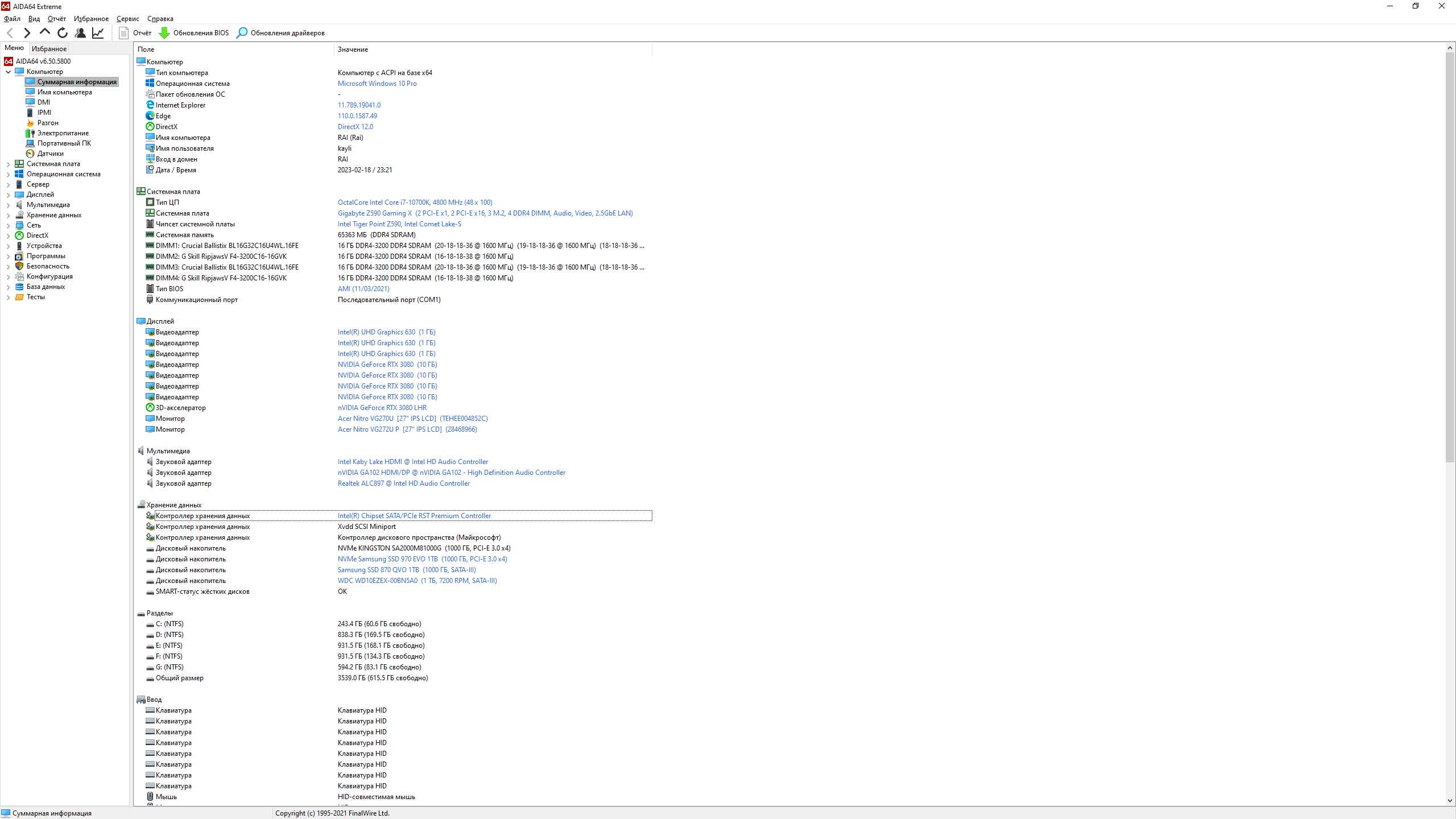Click the DirectX icon in sidebar tree
Screen dimensions: 1456x819
(x=19, y=235)
